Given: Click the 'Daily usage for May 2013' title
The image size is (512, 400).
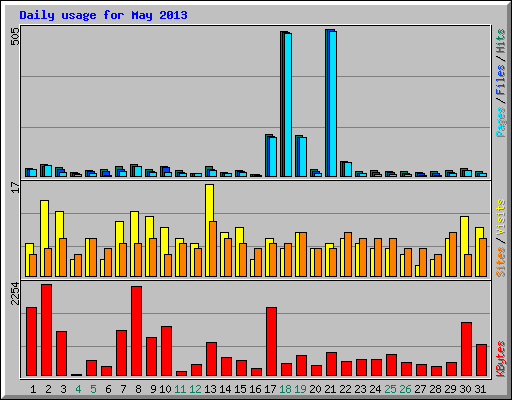Looking at the screenshot, I should click(103, 16).
